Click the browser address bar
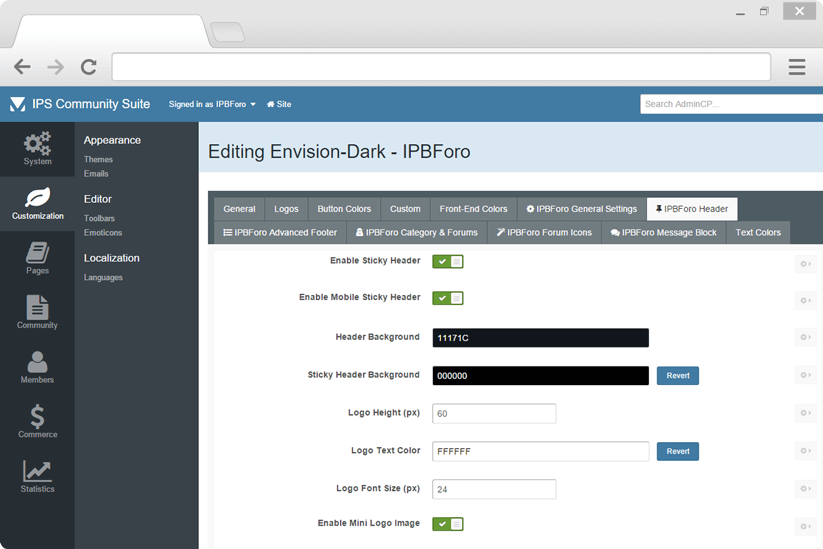The image size is (823, 549). pos(441,67)
